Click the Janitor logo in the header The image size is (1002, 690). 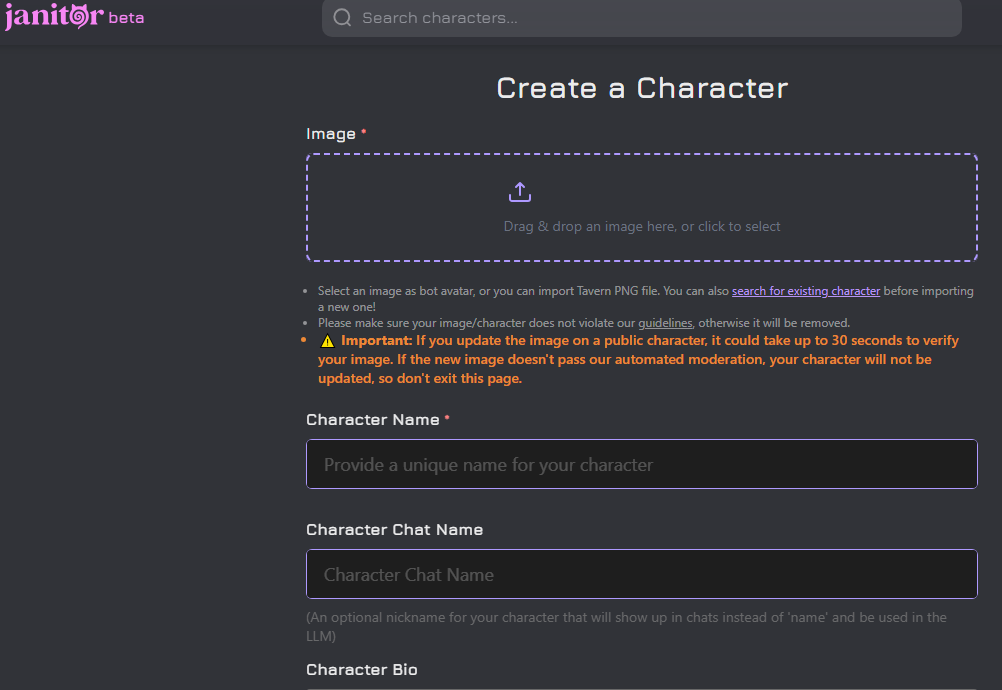[x=53, y=17]
